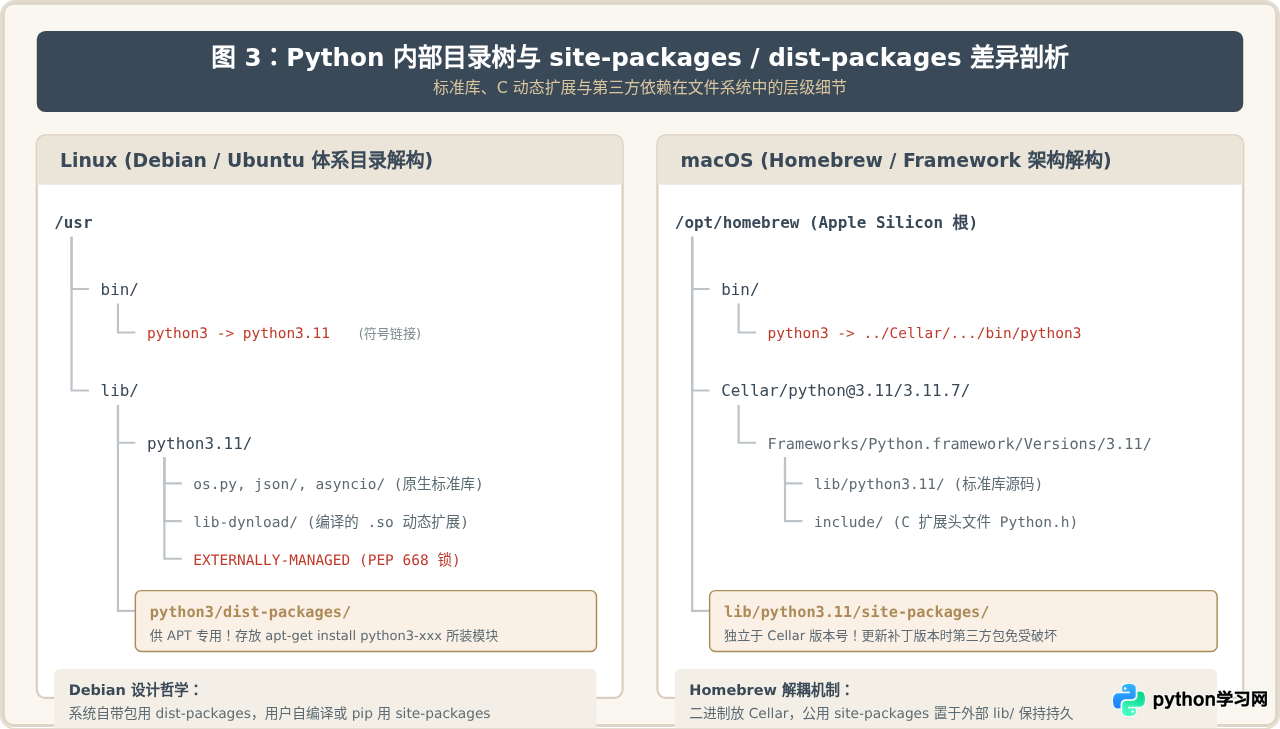This screenshot has width=1280, height=729.
Task: Select the "lib/python3.11/site-packages/" label
Action: click(x=856, y=612)
